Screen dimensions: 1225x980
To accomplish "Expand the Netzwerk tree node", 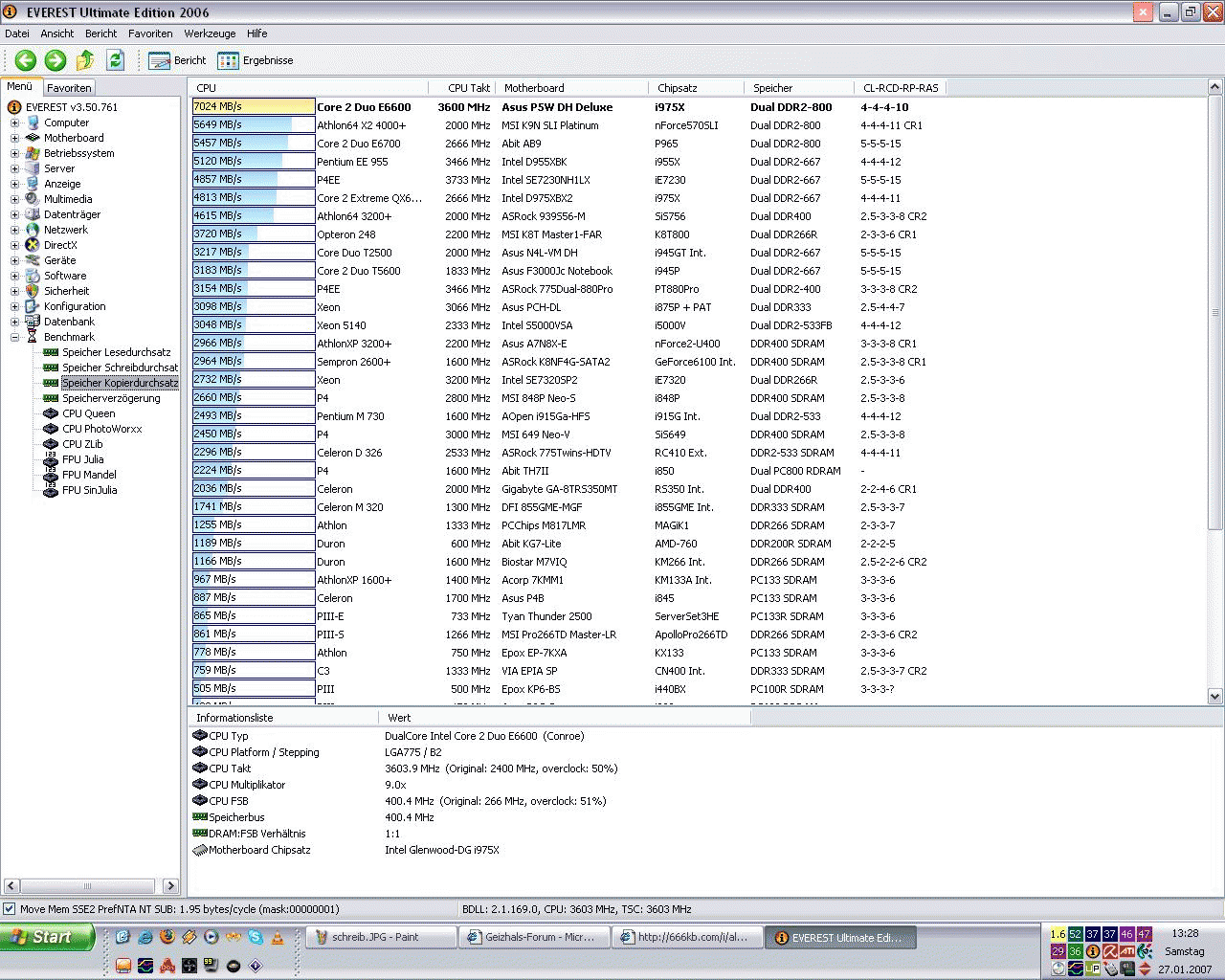I will pos(14,230).
